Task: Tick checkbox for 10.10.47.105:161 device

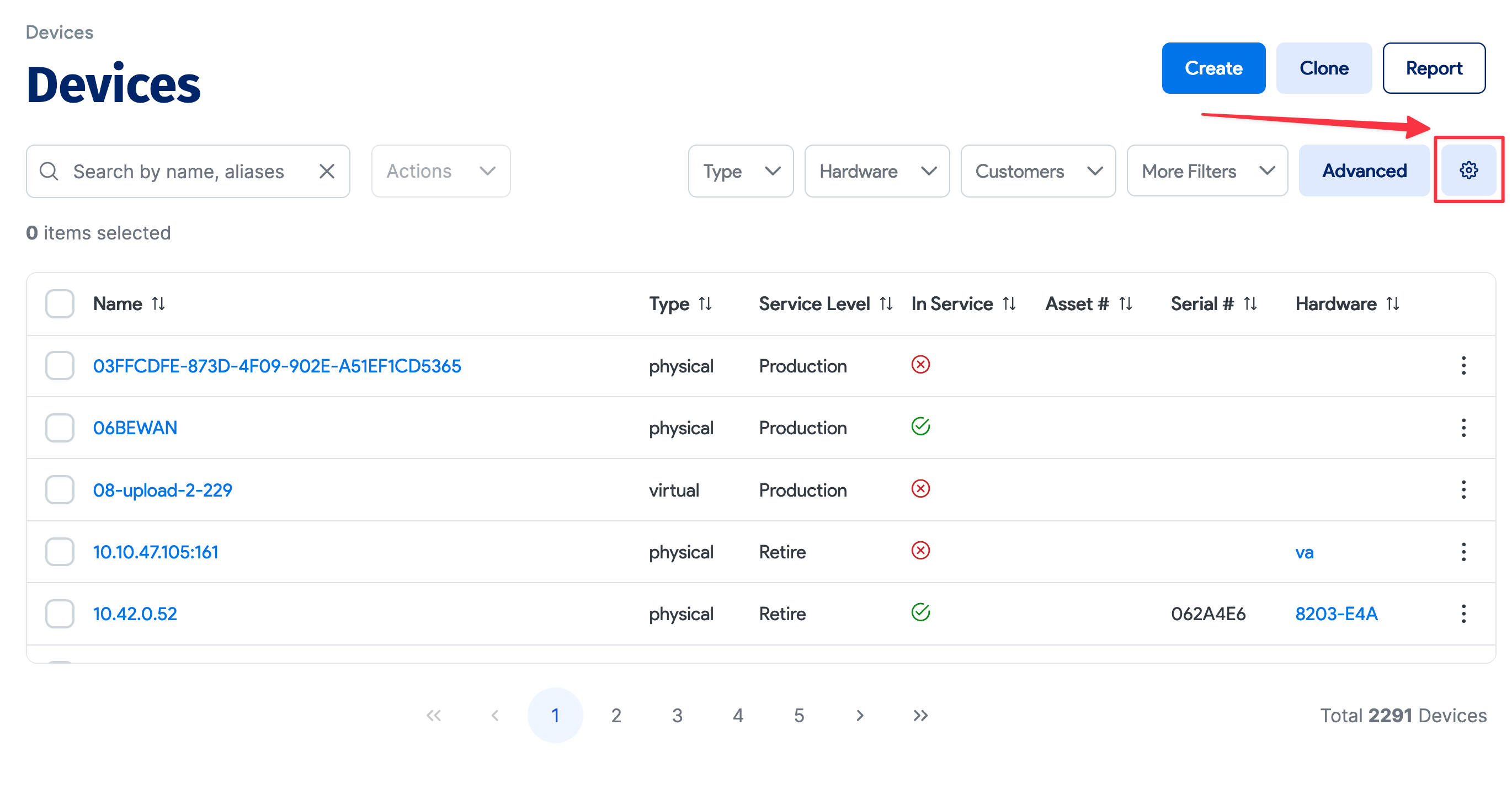Action: pyautogui.click(x=60, y=552)
